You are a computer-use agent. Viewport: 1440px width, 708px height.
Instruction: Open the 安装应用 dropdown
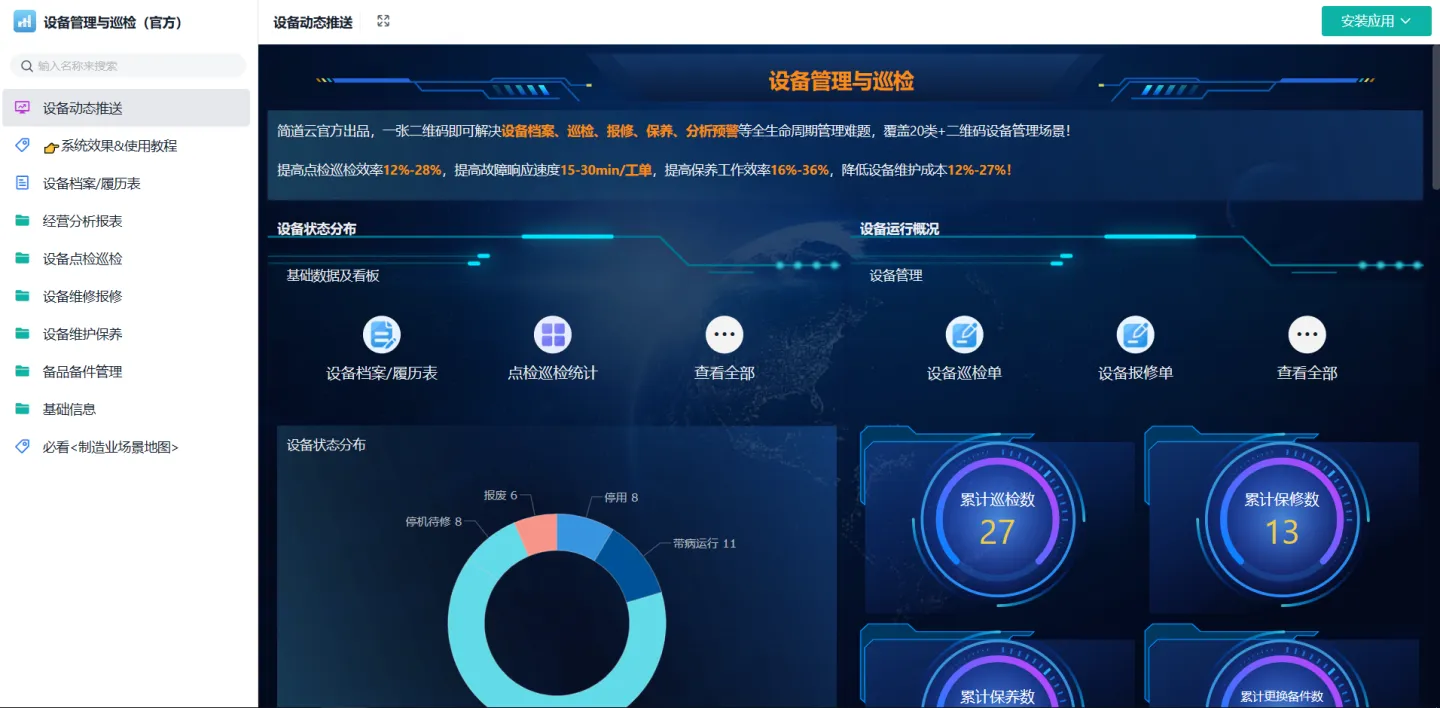coord(1376,20)
